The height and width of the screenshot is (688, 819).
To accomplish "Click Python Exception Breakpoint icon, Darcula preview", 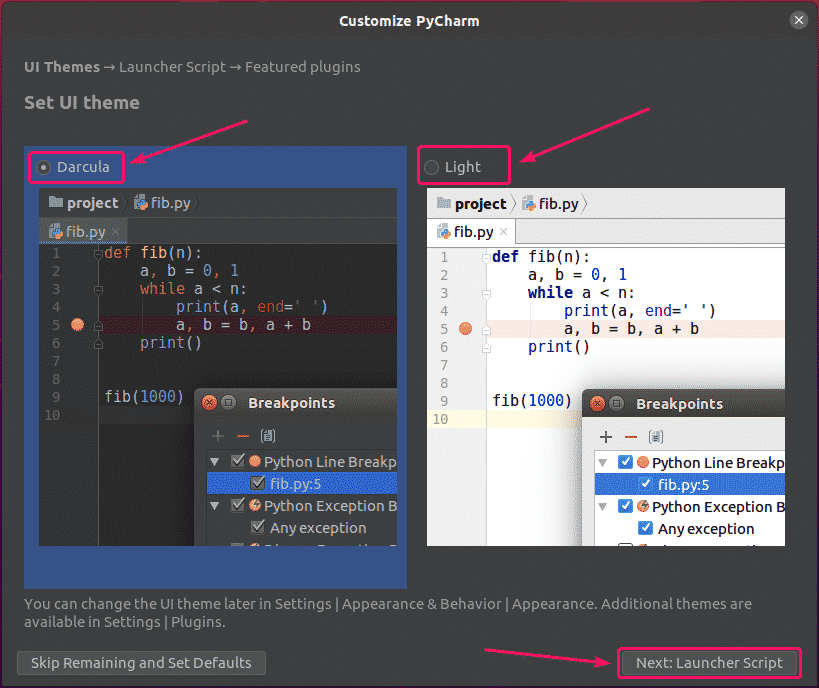I will 255,505.
